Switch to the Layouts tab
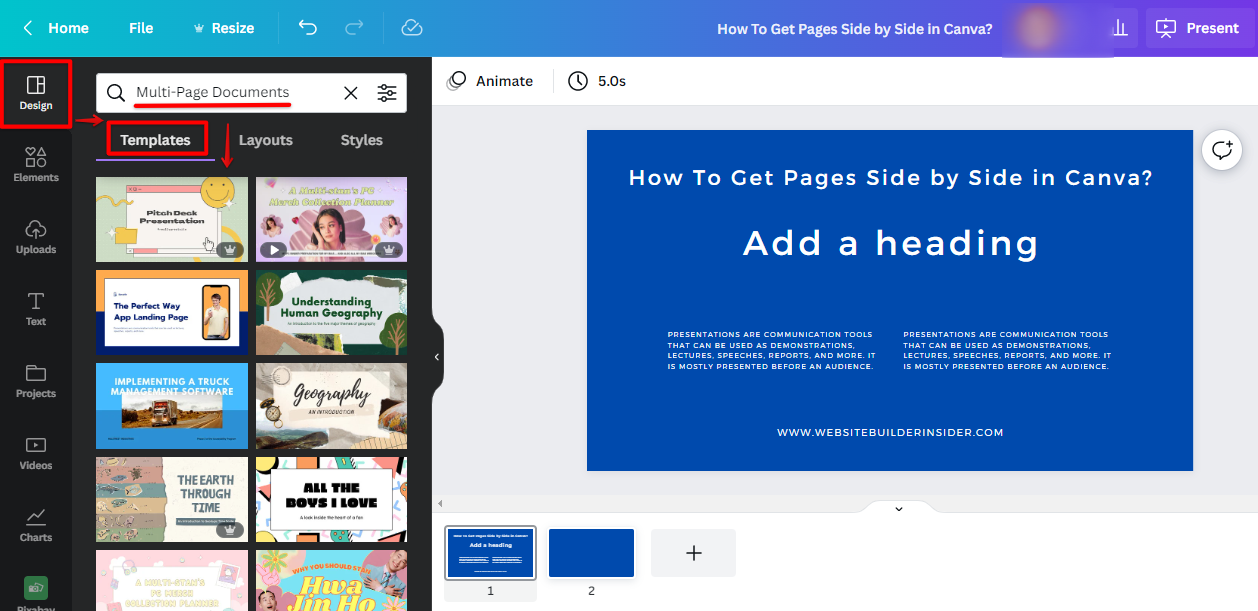 (265, 140)
